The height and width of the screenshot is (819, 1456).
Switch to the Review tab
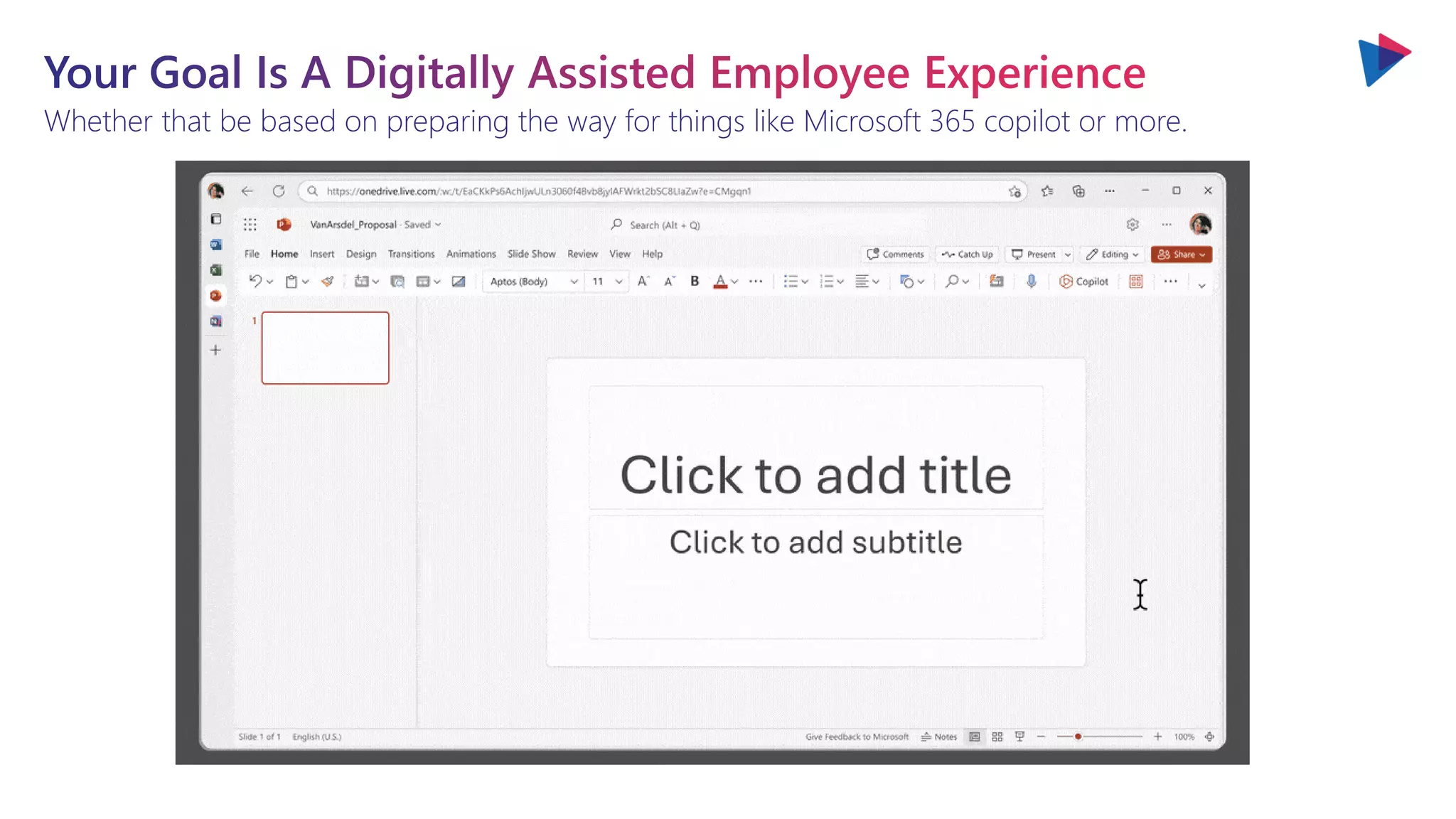[x=582, y=254]
